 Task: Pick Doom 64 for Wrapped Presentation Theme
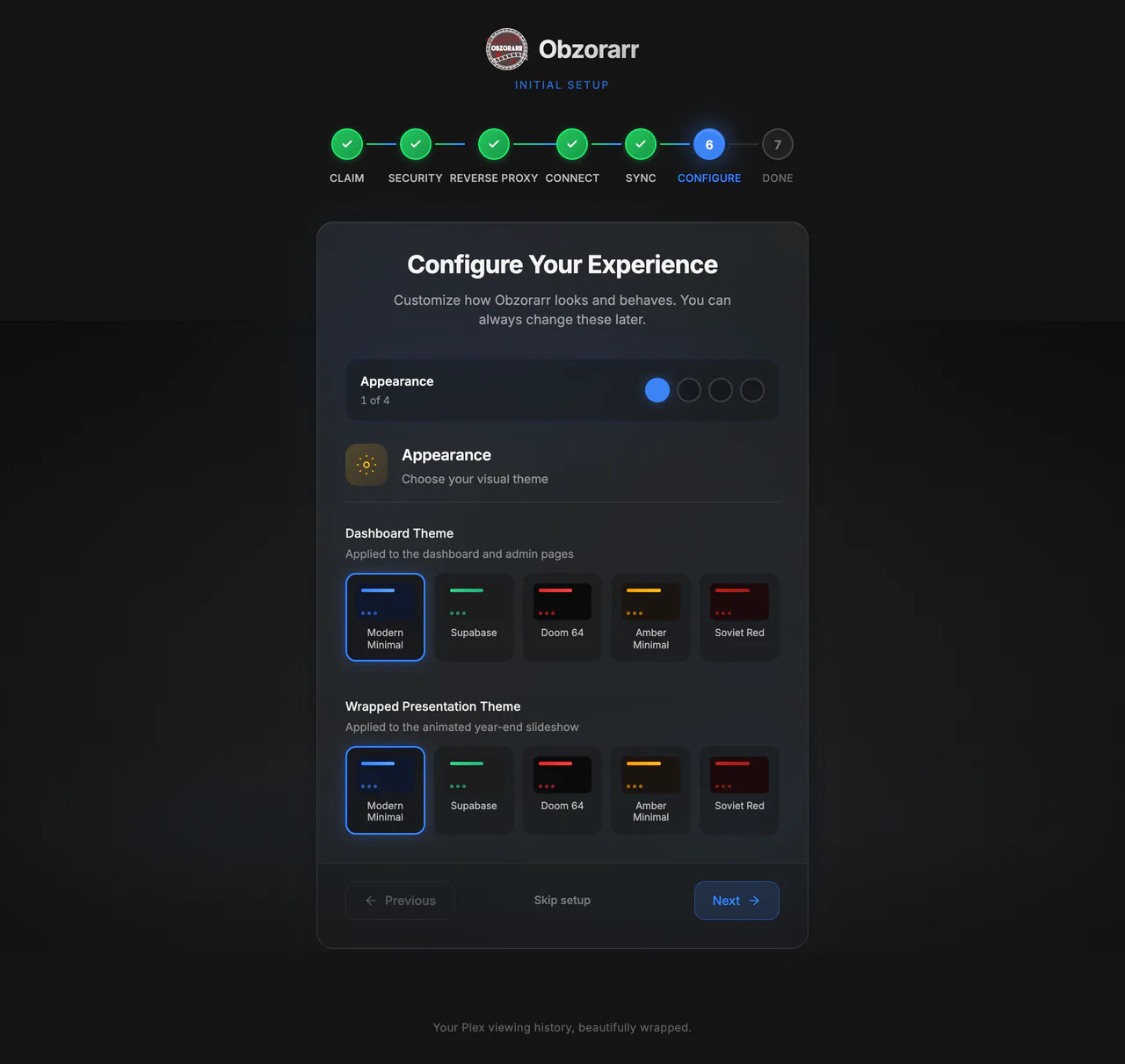coord(562,790)
